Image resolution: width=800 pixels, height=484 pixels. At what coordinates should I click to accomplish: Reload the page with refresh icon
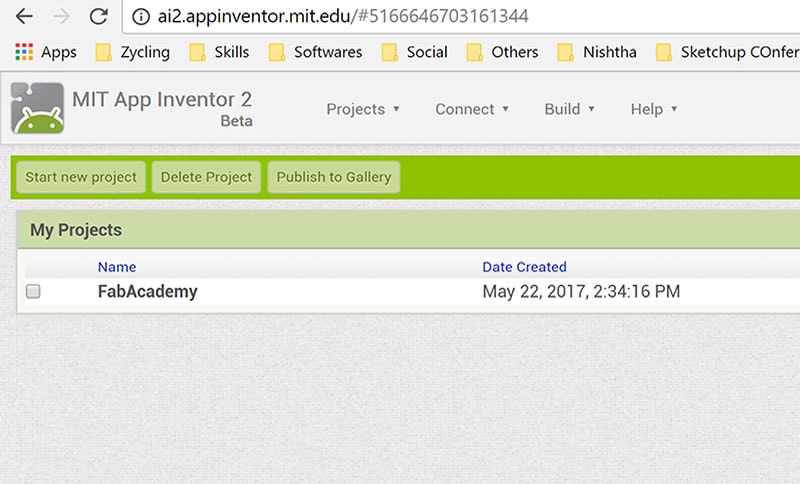(x=98, y=16)
